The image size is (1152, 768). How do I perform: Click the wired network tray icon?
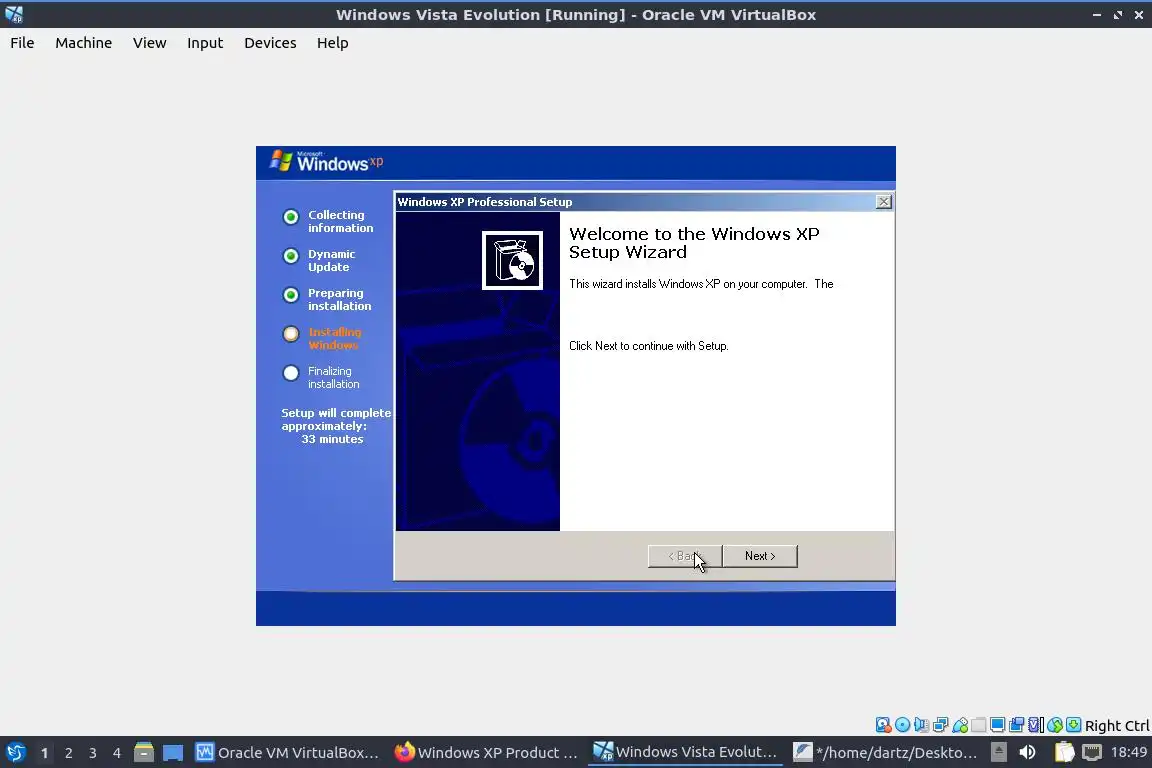pyautogui.click(x=1092, y=752)
